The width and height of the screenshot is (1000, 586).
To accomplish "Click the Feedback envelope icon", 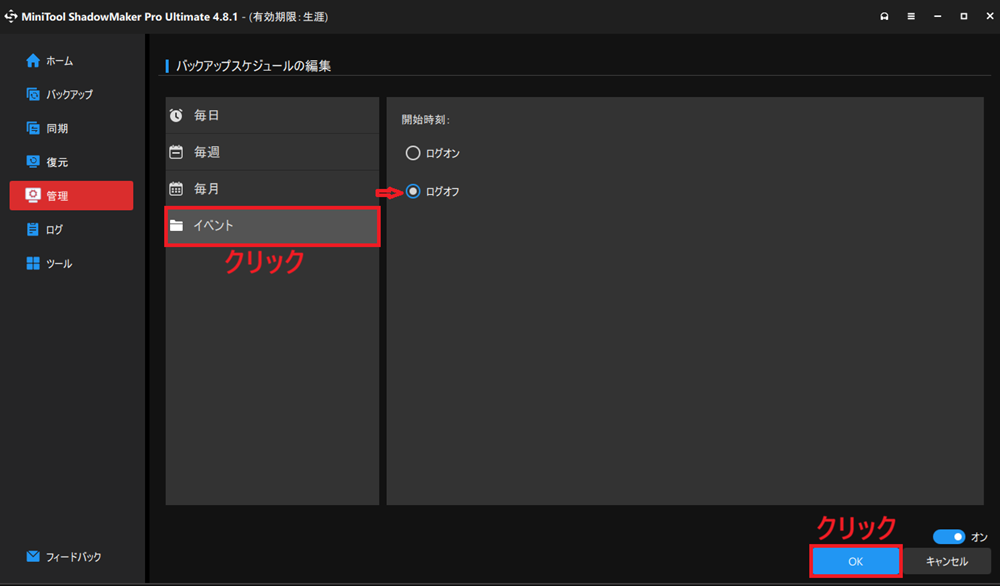I will tap(33, 557).
